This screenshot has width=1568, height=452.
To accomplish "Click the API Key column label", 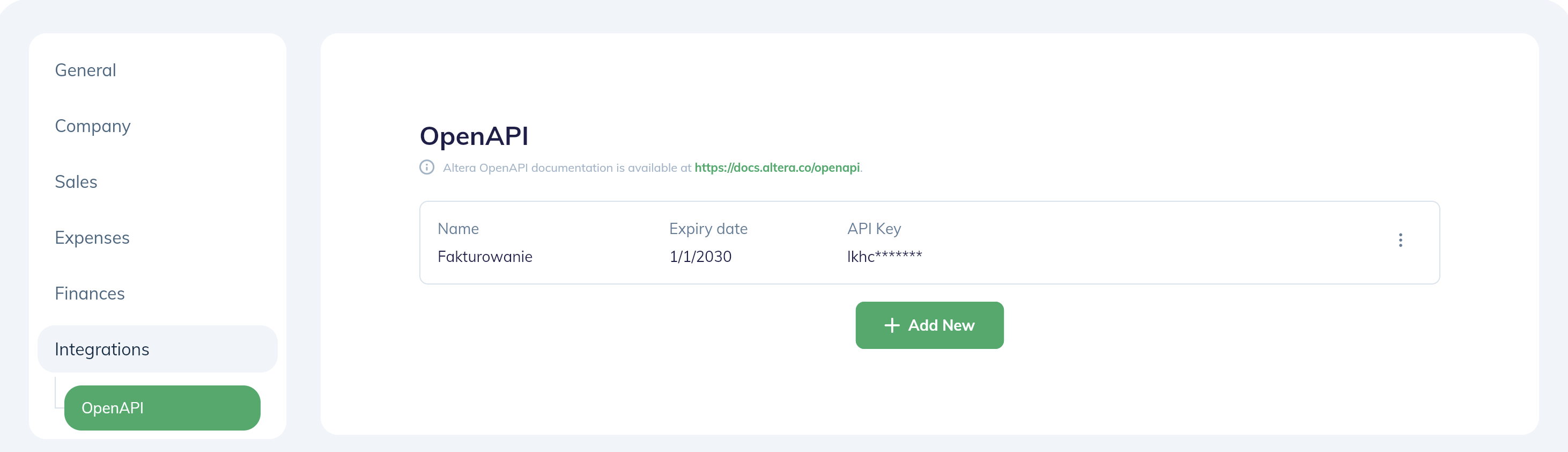I will 874,229.
